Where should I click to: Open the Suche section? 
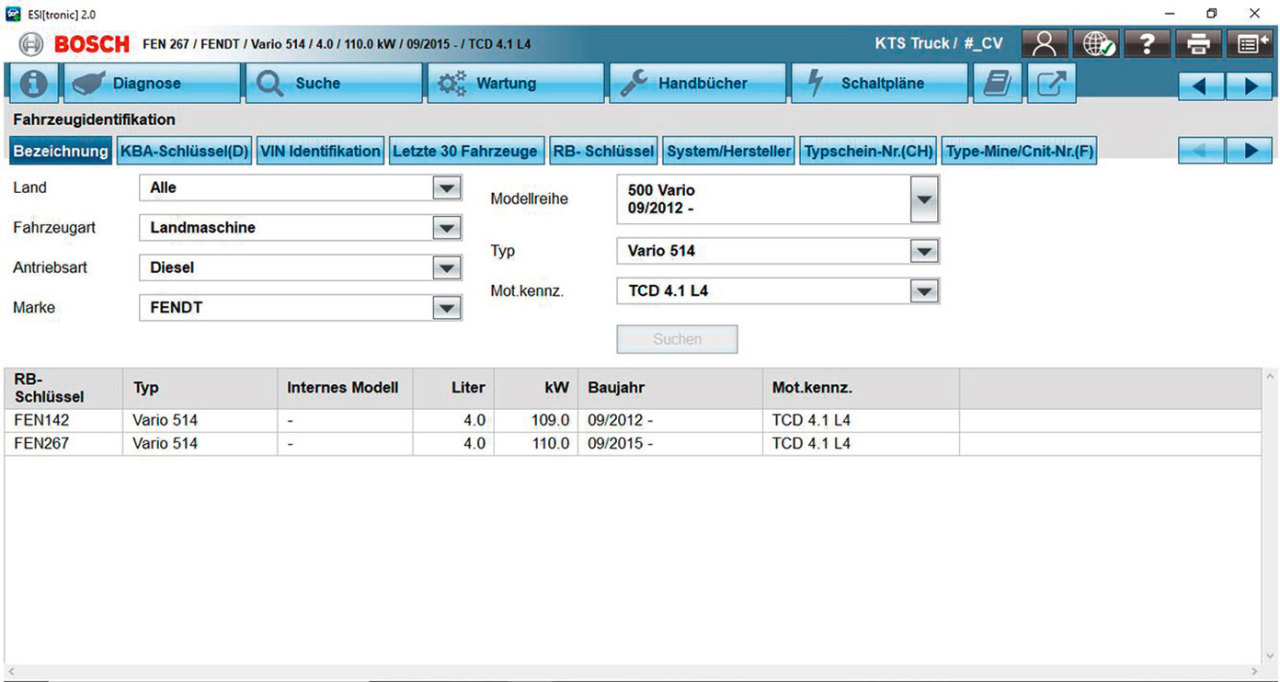334,84
